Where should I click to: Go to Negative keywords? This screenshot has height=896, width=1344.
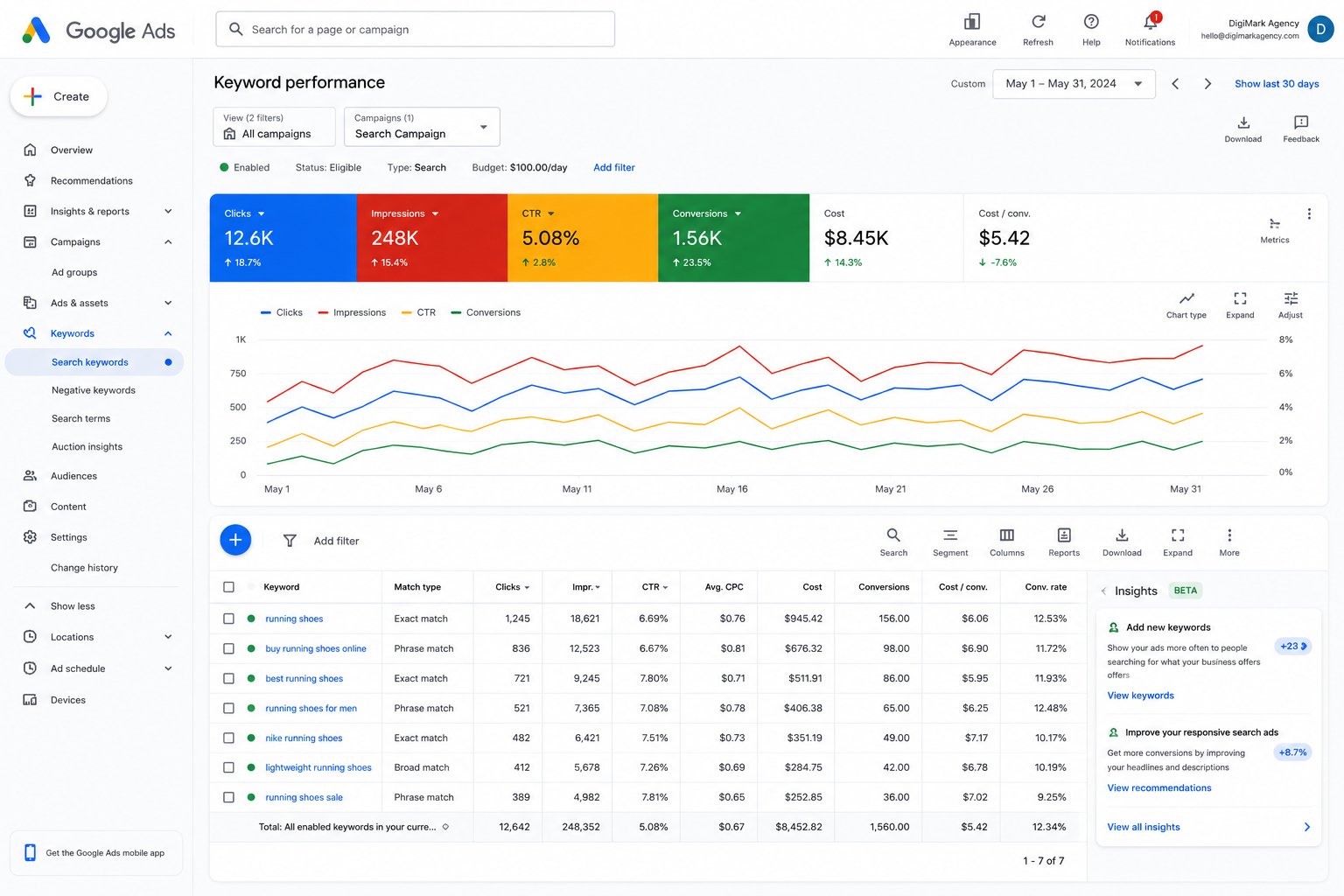[94, 390]
